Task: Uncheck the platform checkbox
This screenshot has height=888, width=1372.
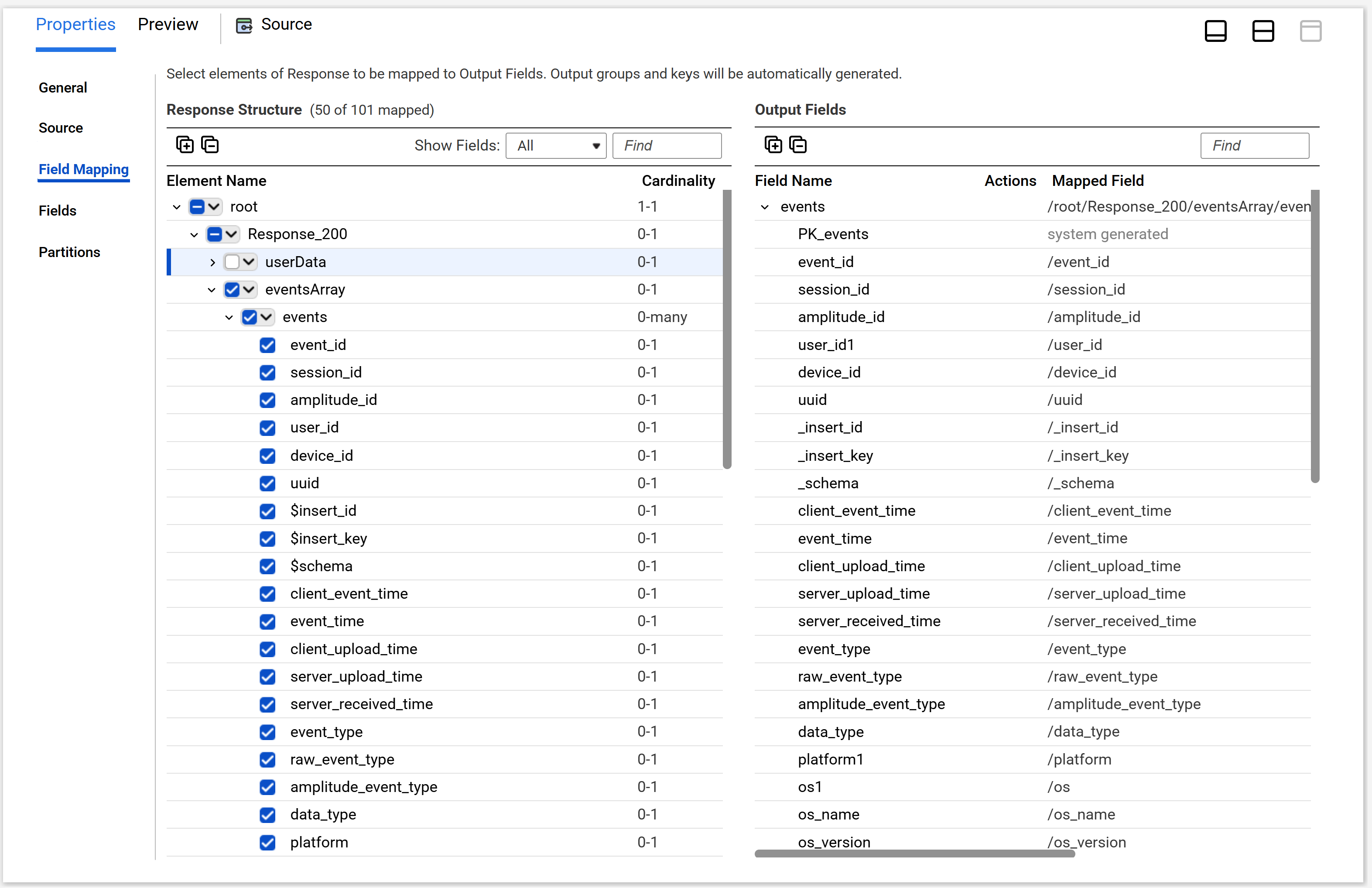Action: click(x=267, y=843)
